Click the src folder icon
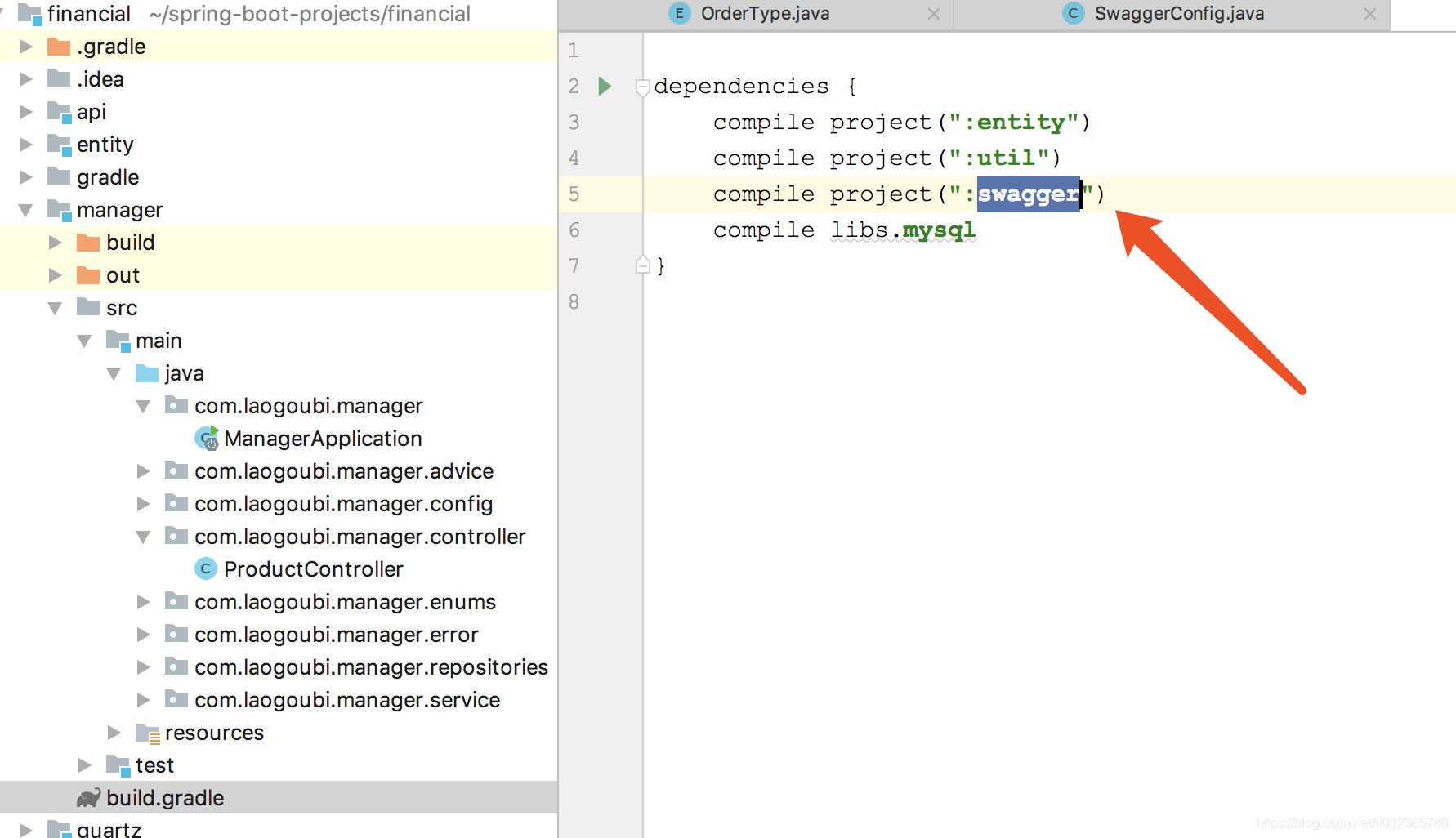The width and height of the screenshot is (1456, 838). click(88, 307)
